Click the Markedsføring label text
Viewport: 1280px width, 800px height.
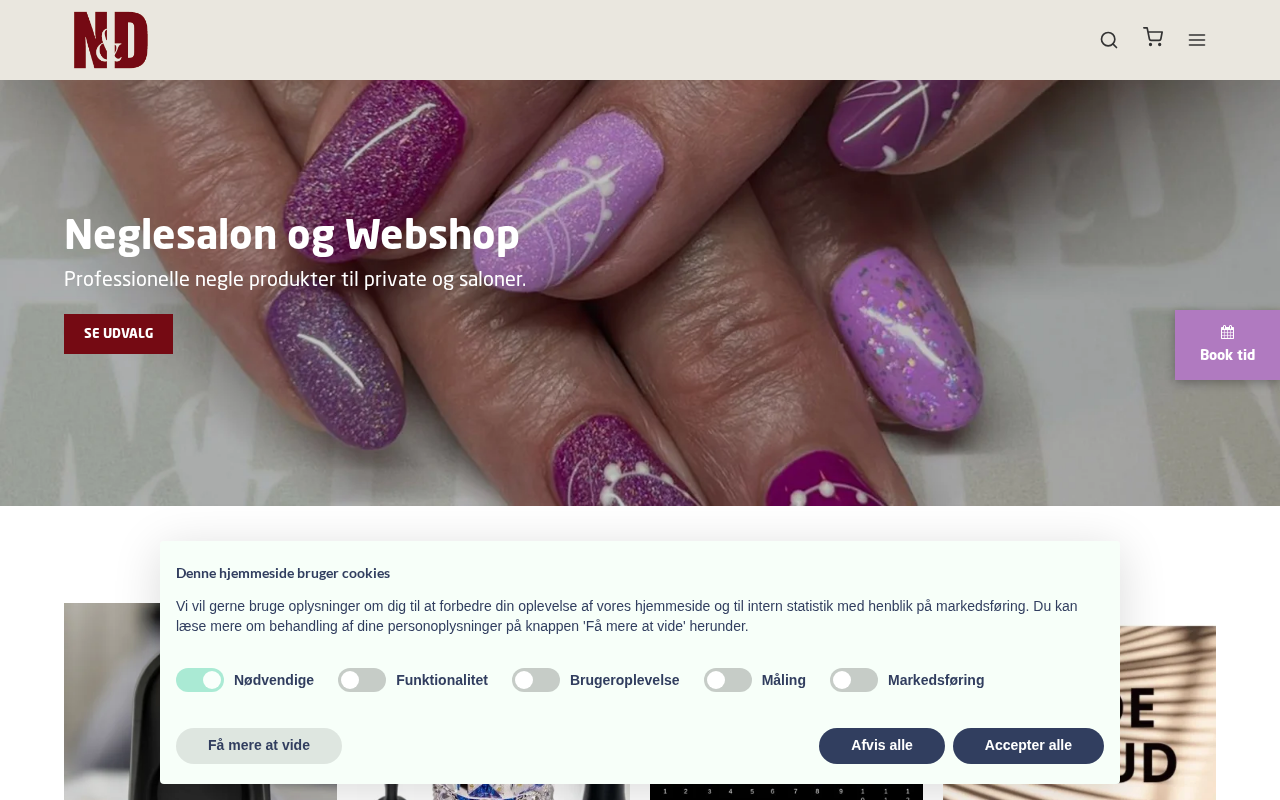[x=936, y=680]
